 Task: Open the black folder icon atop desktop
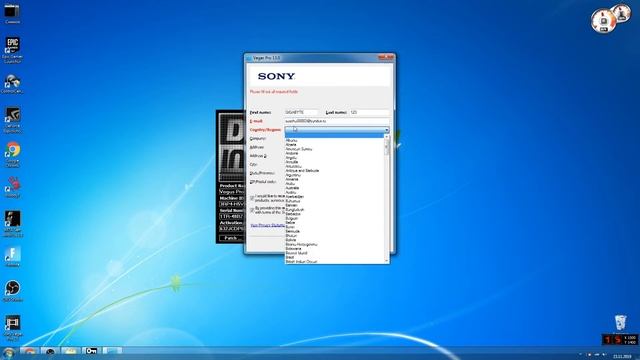pos(12,13)
